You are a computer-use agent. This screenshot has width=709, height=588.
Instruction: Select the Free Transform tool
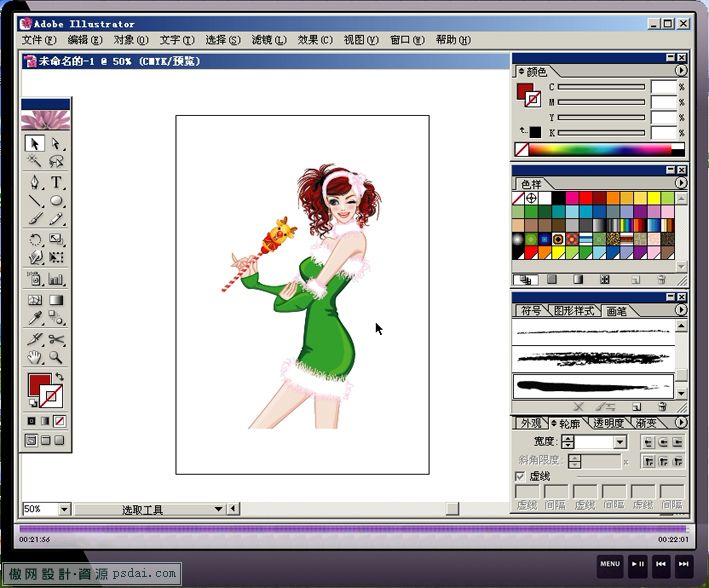coord(56,257)
